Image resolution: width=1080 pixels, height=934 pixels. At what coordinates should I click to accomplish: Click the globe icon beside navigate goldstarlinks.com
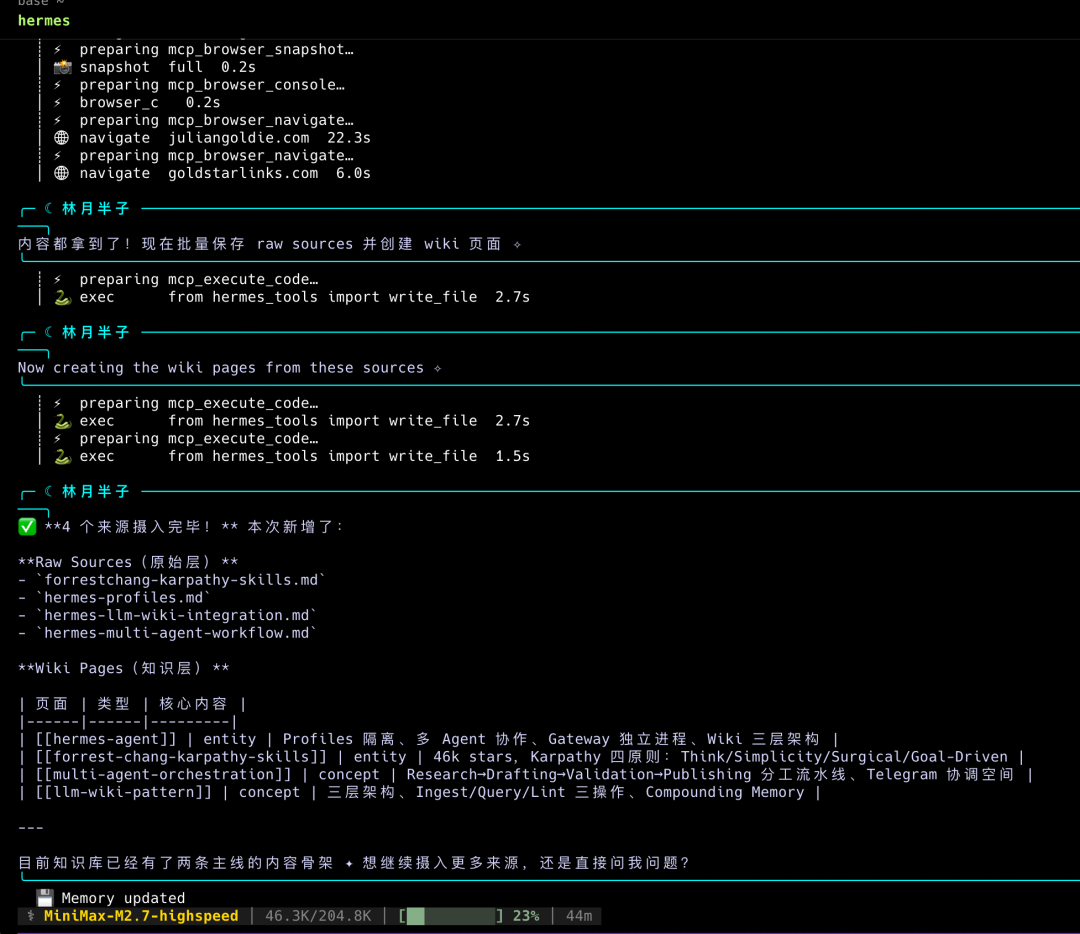(x=61, y=173)
